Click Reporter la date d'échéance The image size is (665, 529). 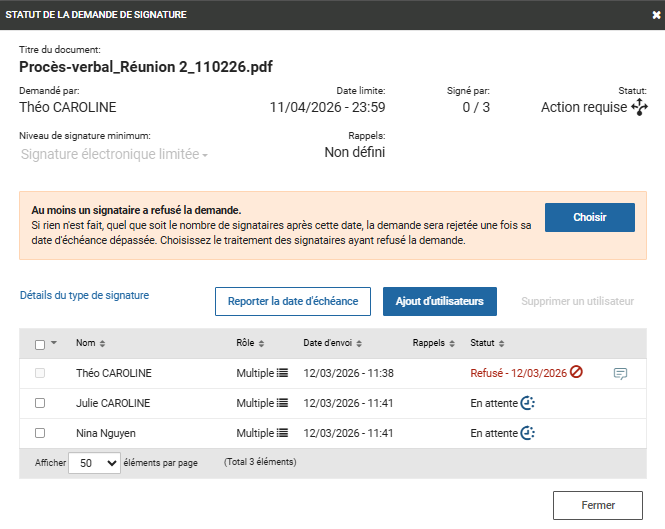pyautogui.click(x=293, y=301)
